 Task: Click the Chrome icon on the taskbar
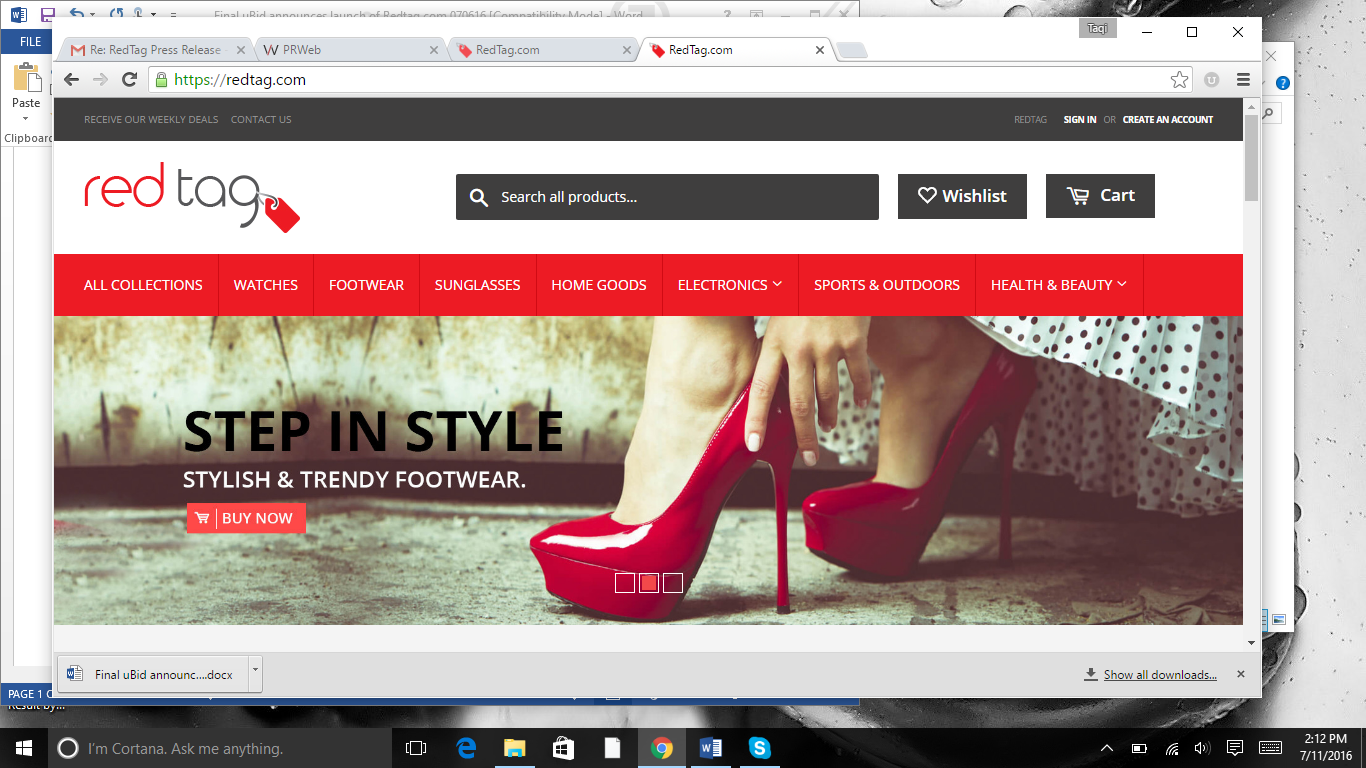tap(661, 748)
